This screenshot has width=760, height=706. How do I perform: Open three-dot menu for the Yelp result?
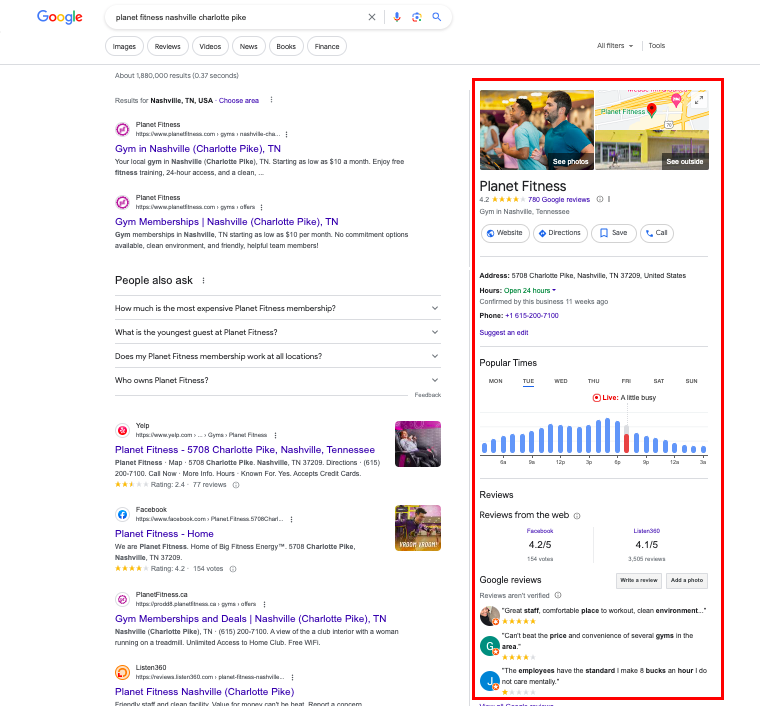[x=275, y=435]
